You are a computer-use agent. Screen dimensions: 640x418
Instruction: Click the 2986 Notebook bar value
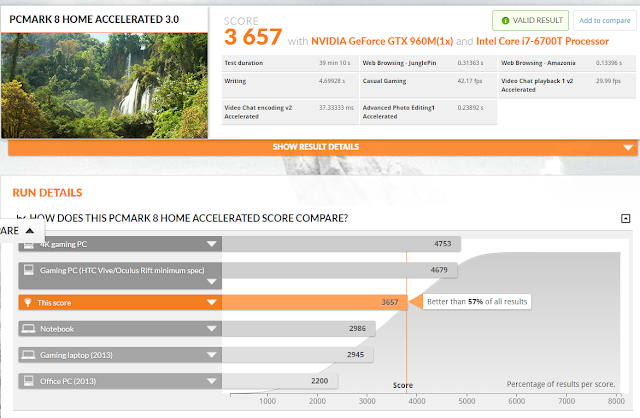[357, 329]
